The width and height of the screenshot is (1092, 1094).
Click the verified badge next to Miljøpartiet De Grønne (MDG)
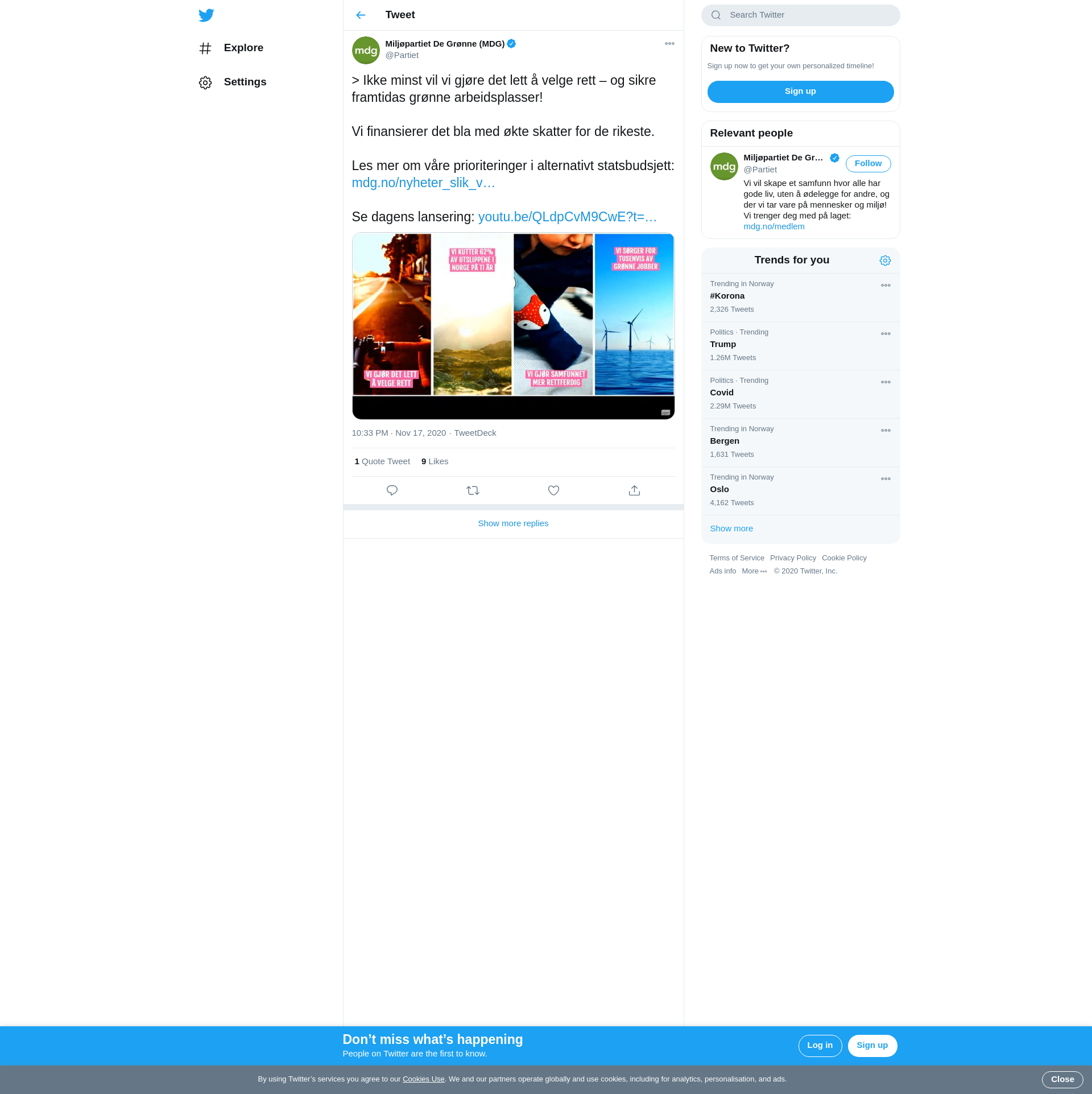click(511, 44)
